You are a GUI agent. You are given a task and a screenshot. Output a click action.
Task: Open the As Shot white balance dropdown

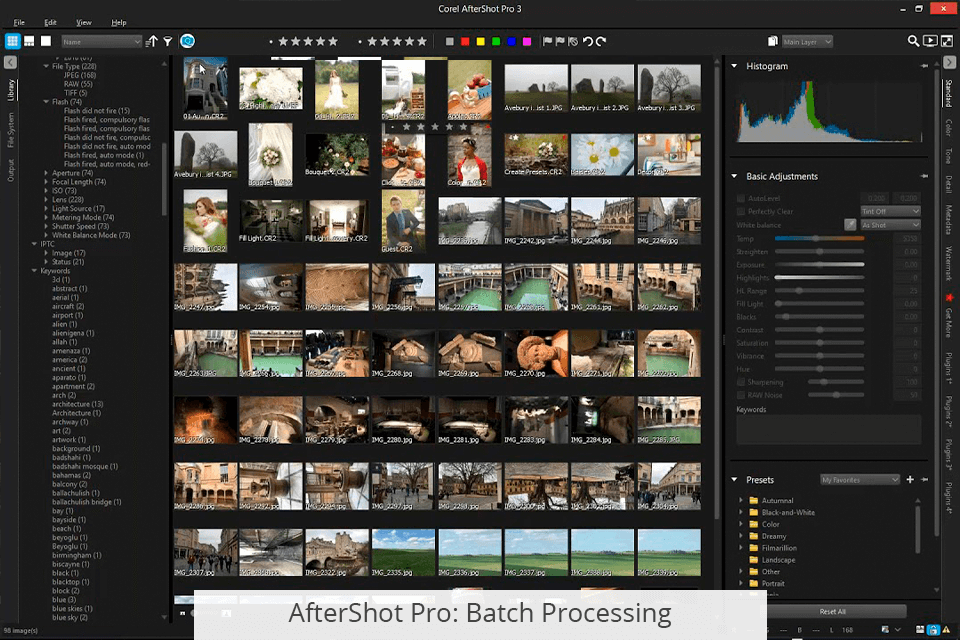click(x=890, y=225)
